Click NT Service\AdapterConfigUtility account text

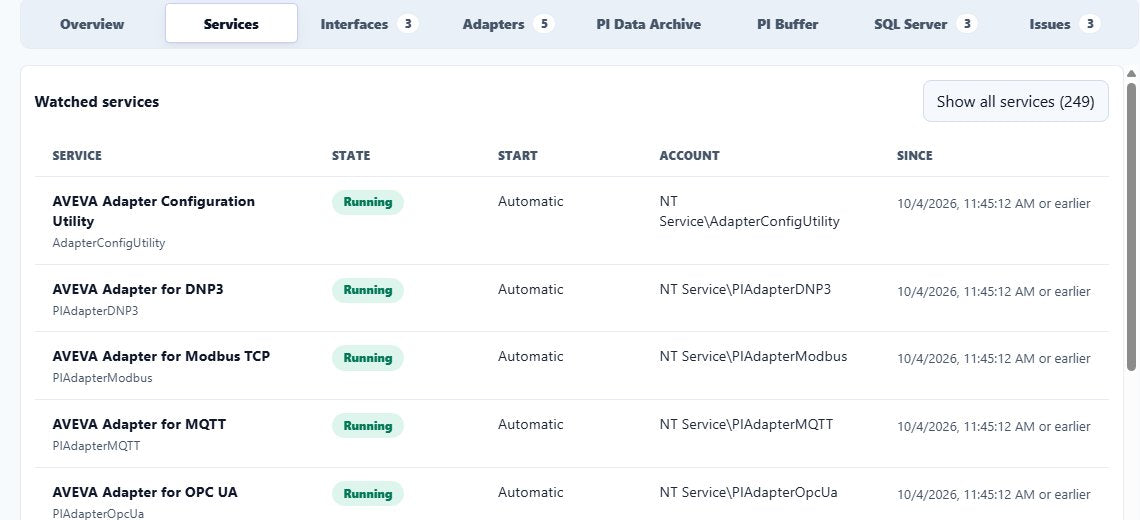(750, 212)
